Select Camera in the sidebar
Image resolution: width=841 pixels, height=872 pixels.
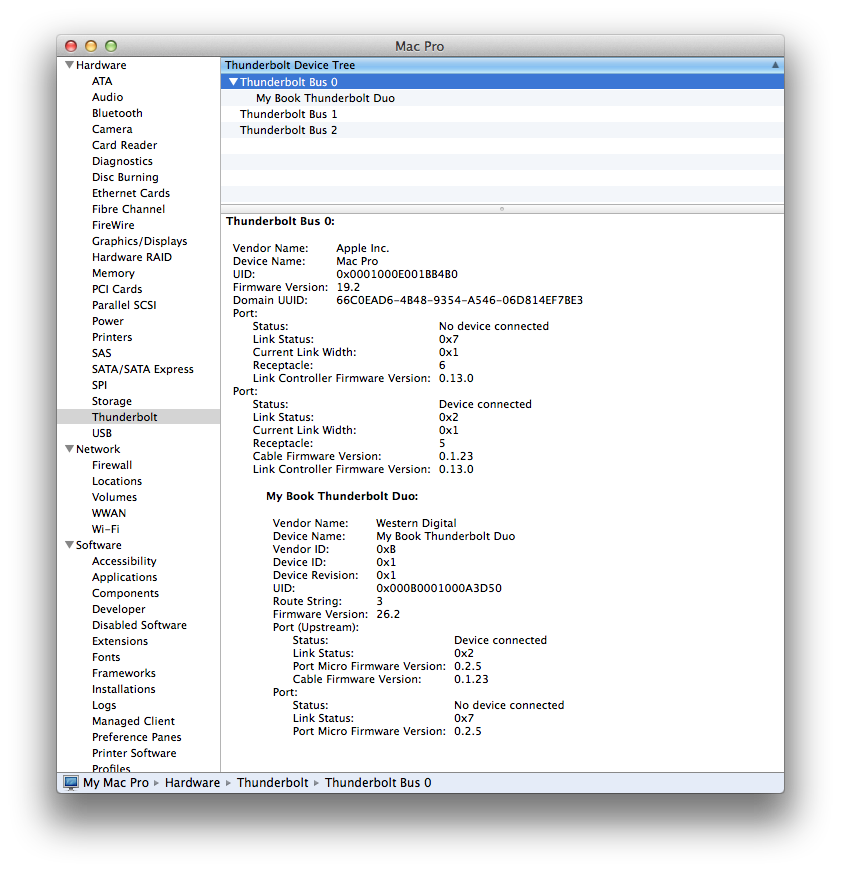pos(112,129)
